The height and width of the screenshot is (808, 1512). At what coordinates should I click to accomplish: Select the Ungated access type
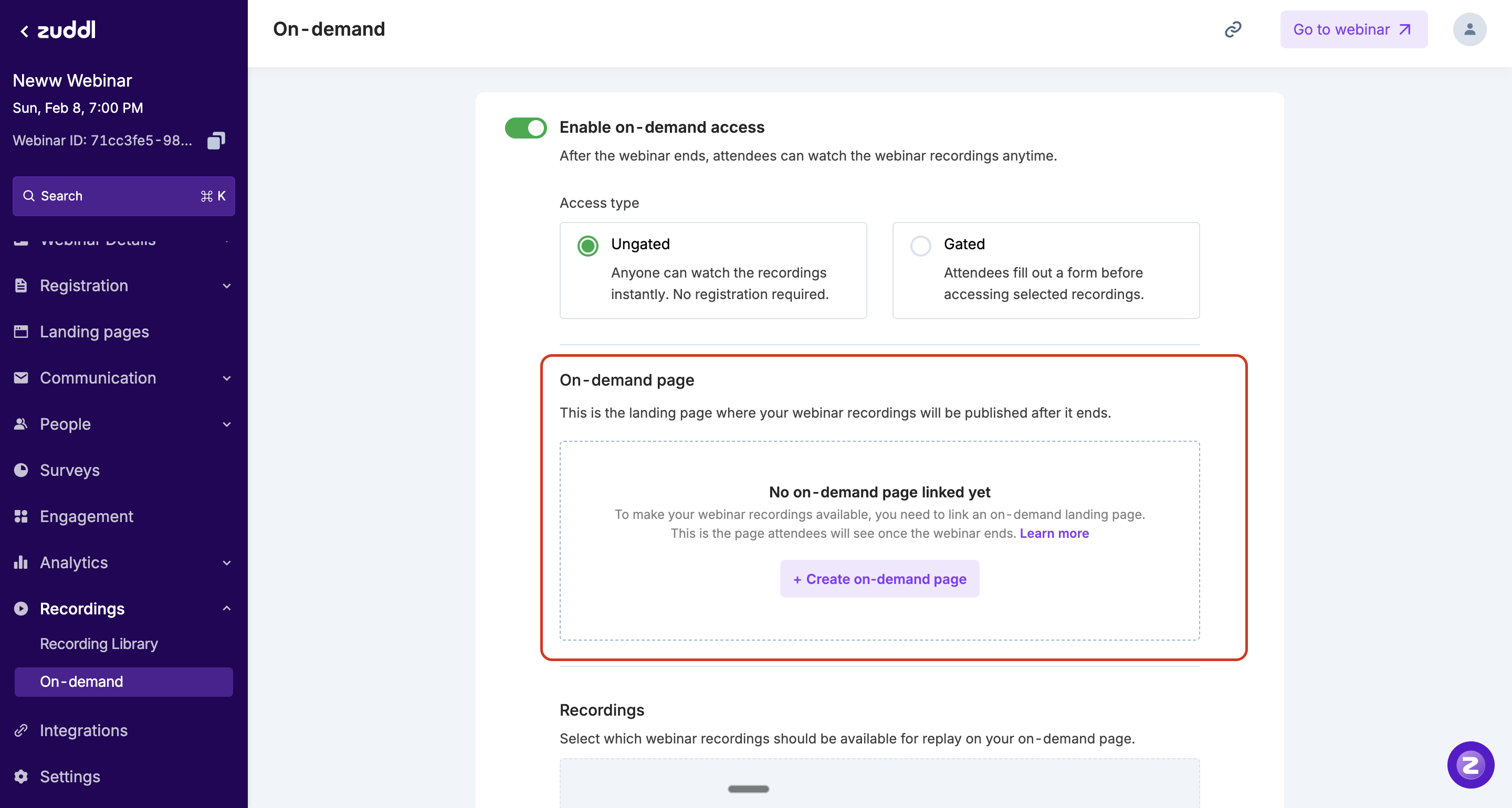click(x=587, y=245)
